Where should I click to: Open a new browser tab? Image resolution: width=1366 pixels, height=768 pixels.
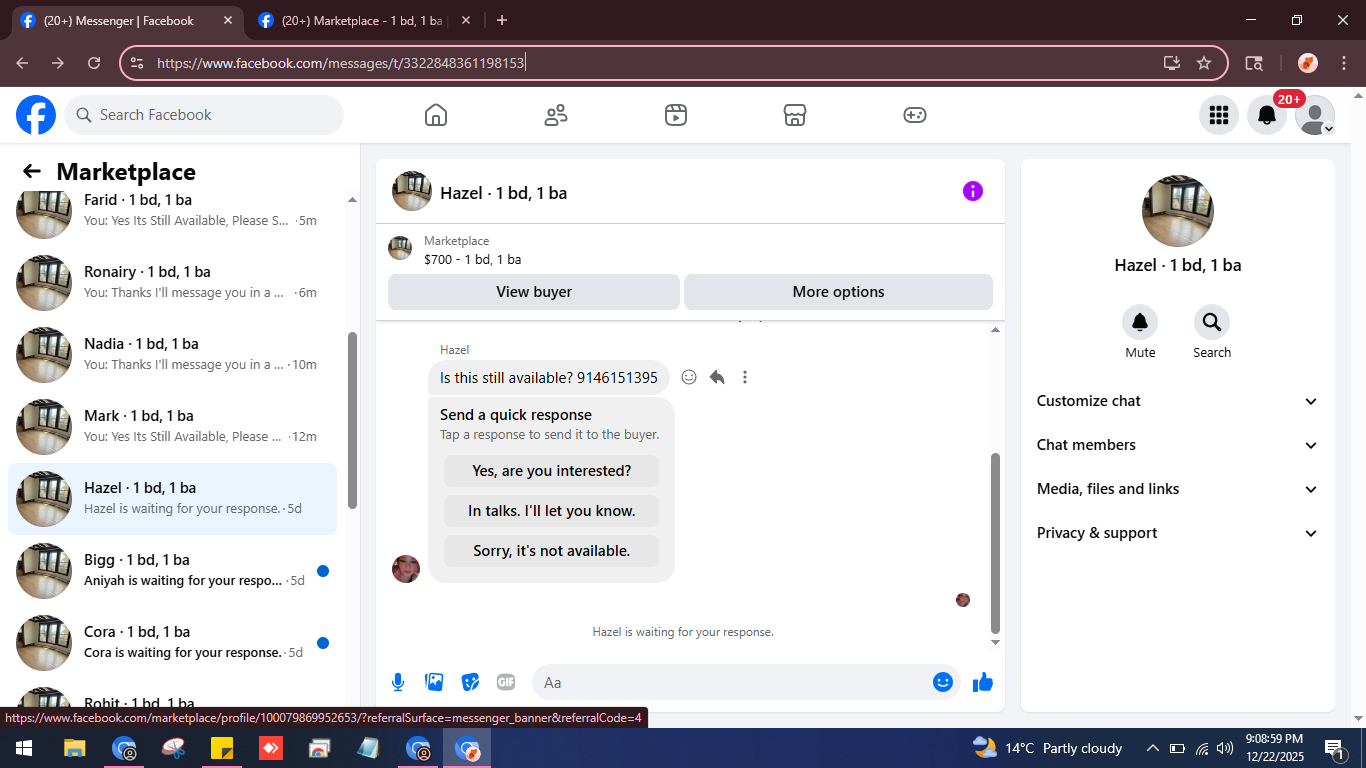point(502,20)
